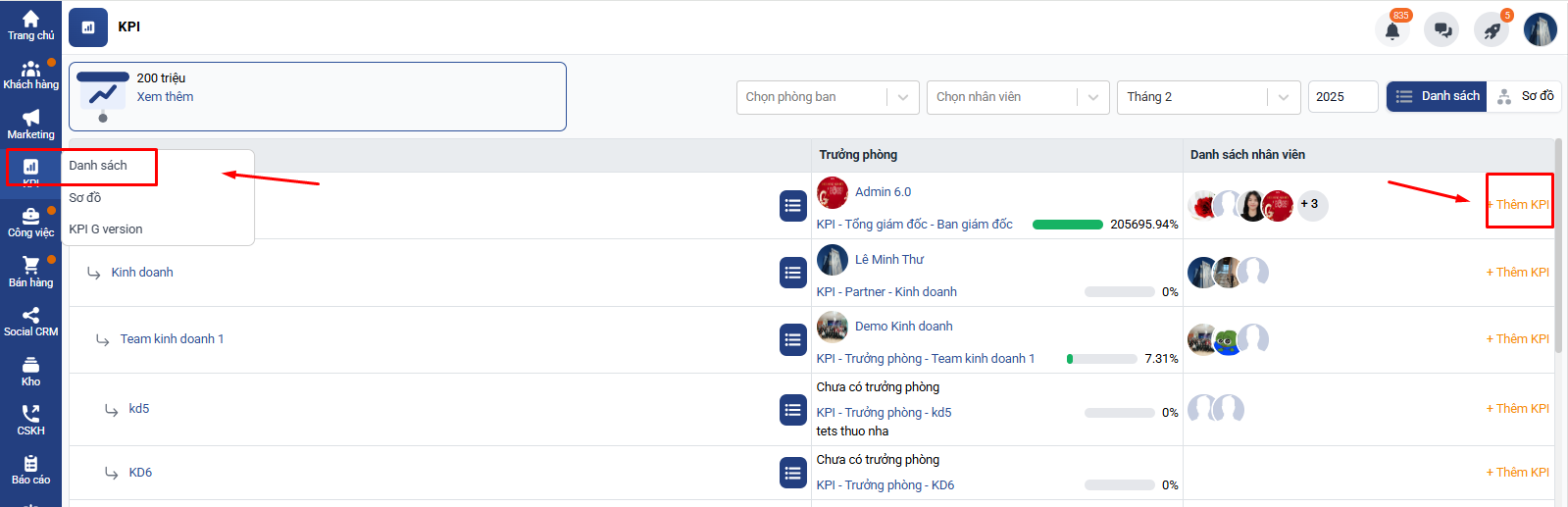Click the year 2025 input field
This screenshot has height=507, width=1568.
[1341, 97]
